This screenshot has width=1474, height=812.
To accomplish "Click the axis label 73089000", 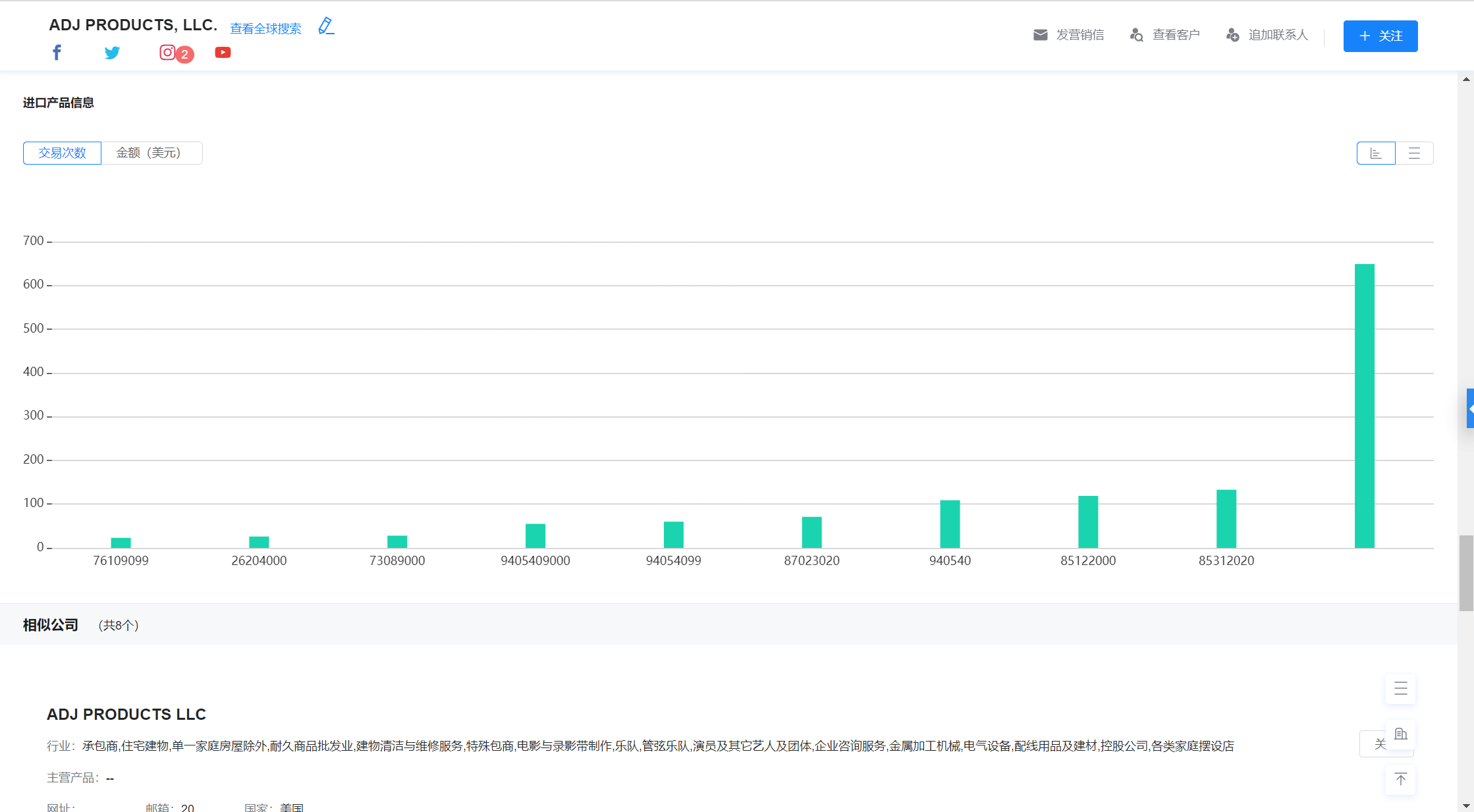I will pyautogui.click(x=397, y=561).
